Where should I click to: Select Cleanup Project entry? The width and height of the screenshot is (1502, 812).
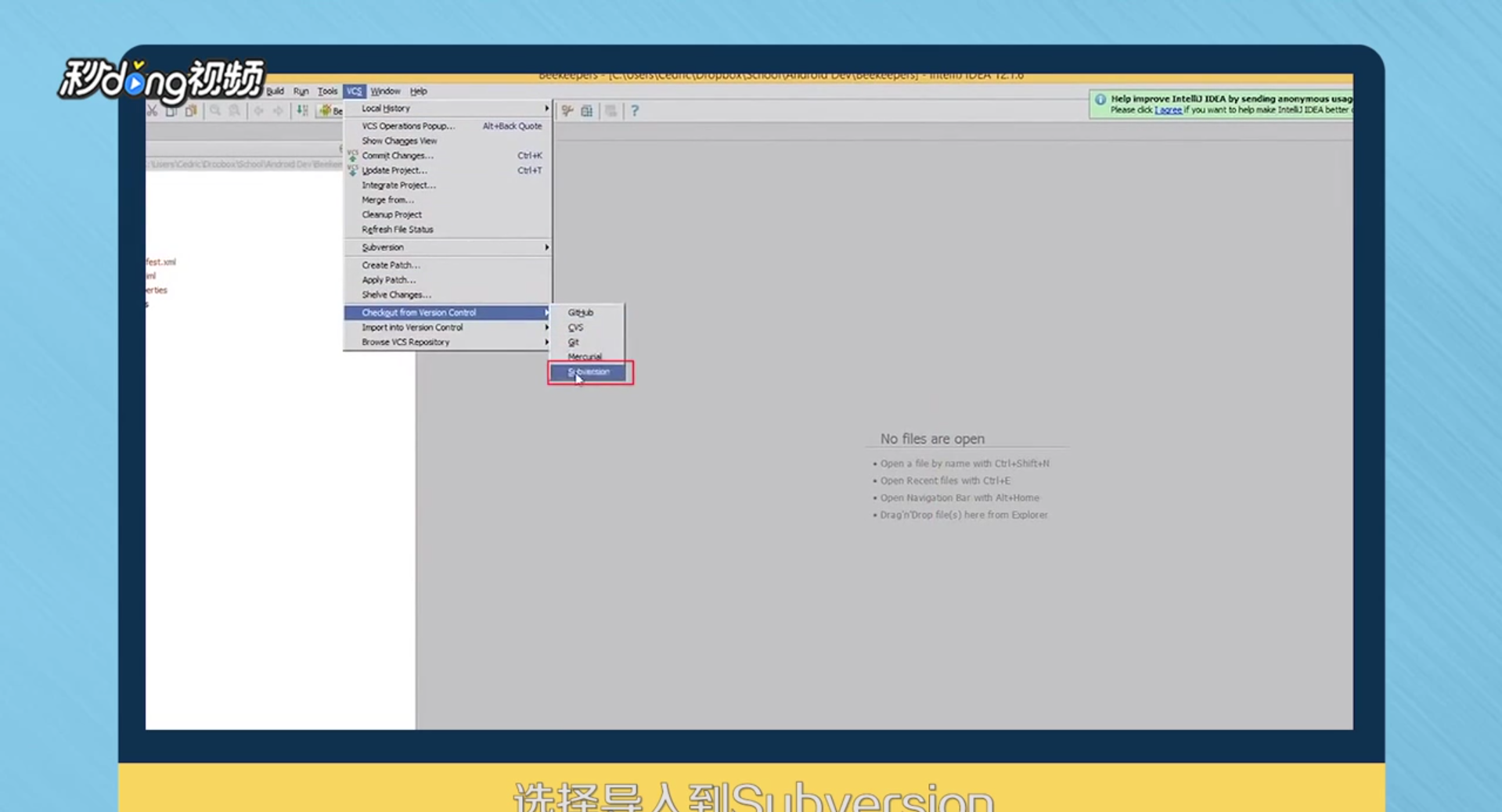point(448,214)
